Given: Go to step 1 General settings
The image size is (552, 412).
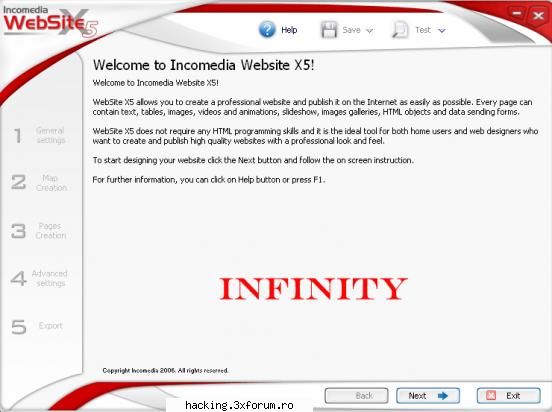Looking at the screenshot, I should (39, 136).
